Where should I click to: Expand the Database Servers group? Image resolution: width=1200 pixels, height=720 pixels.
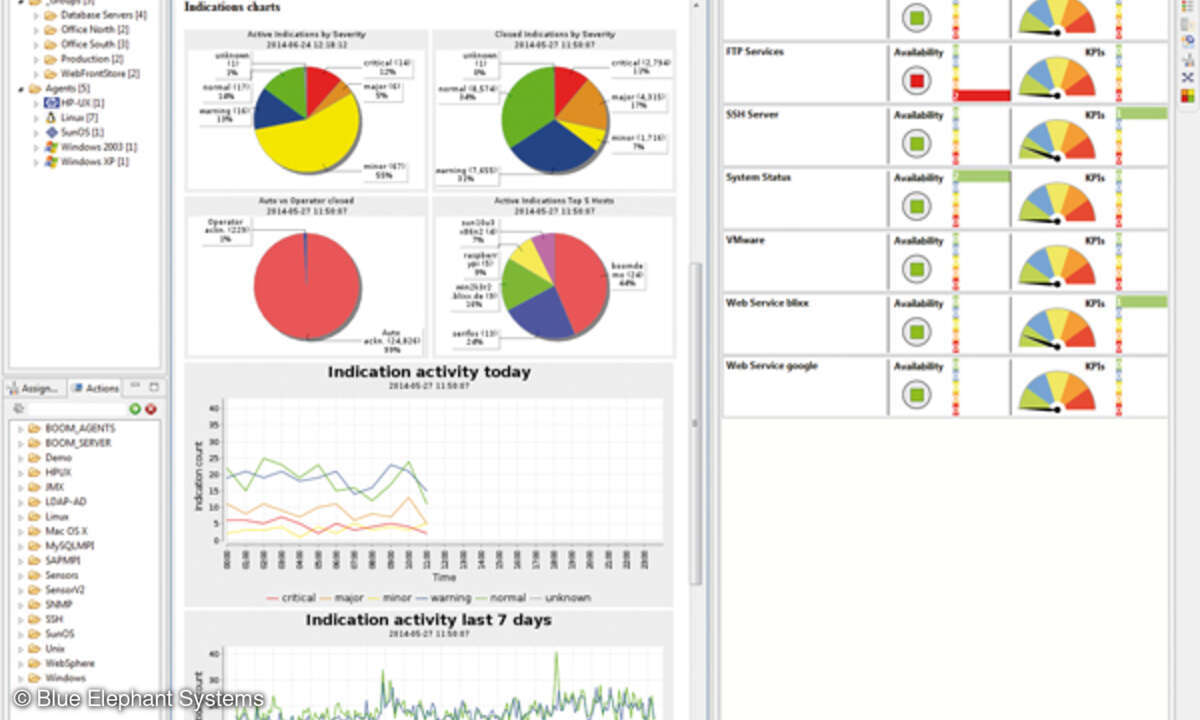pos(36,16)
